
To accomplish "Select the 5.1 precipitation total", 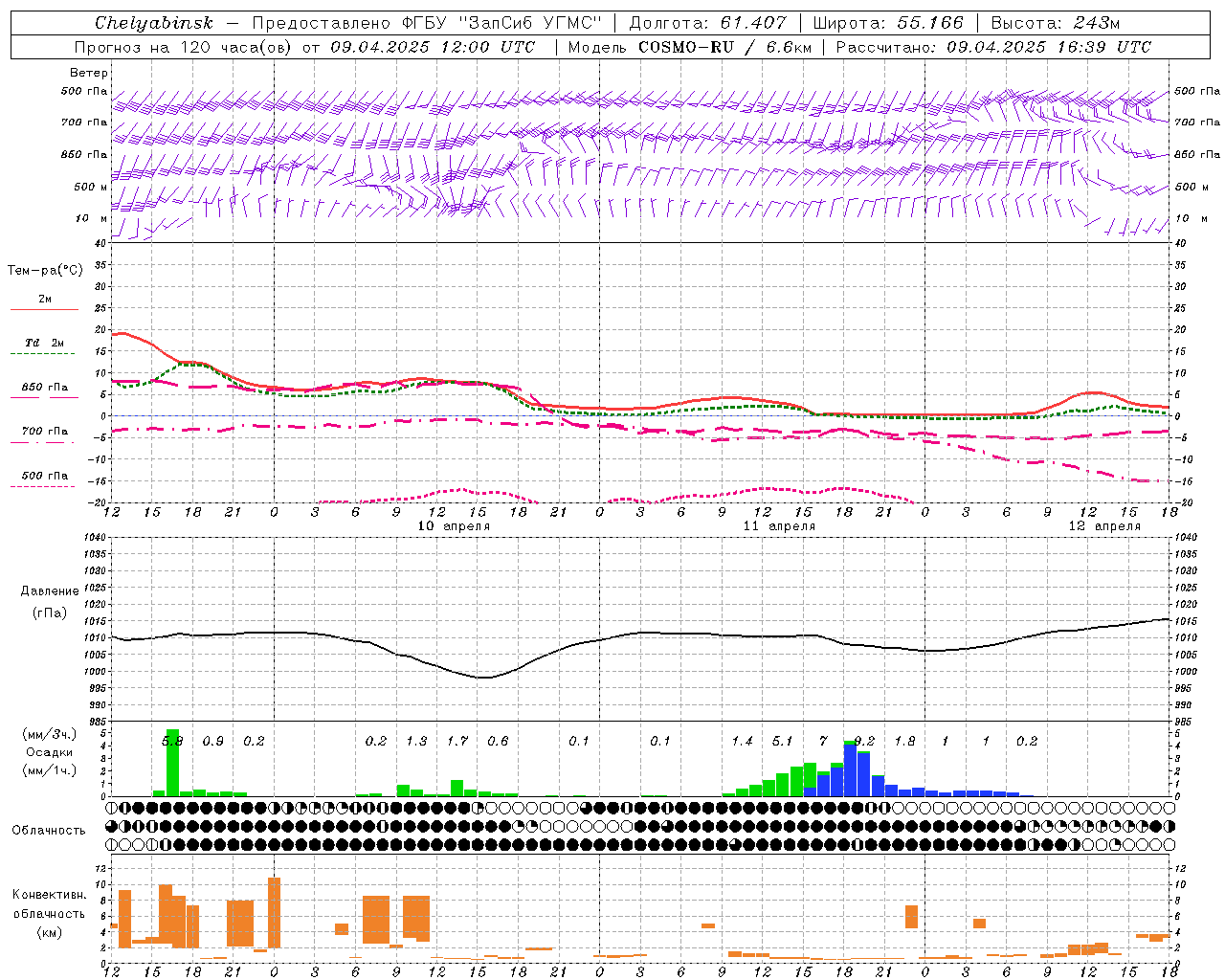I will (782, 742).
